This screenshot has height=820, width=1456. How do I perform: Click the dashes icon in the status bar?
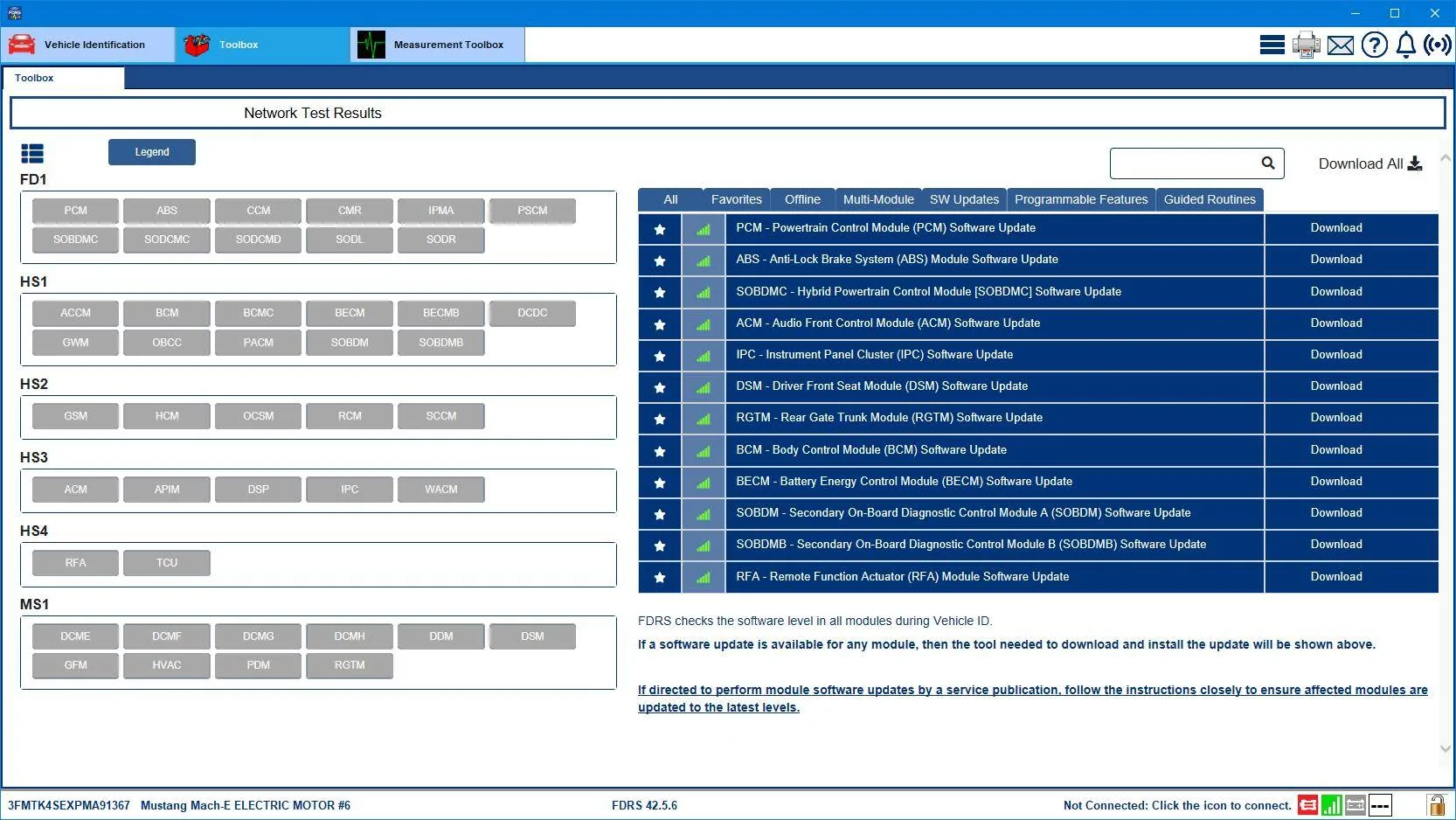tap(1380, 805)
